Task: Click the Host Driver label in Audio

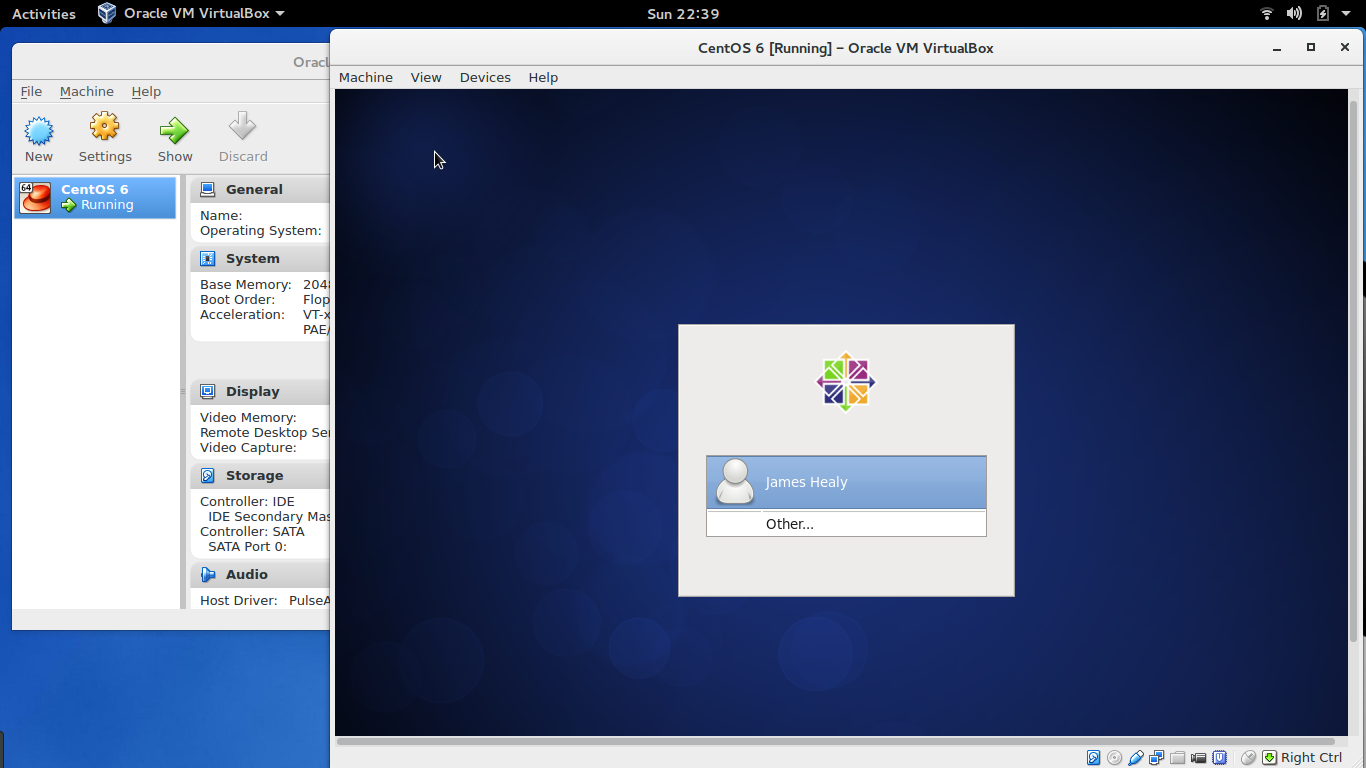Action: click(x=239, y=600)
